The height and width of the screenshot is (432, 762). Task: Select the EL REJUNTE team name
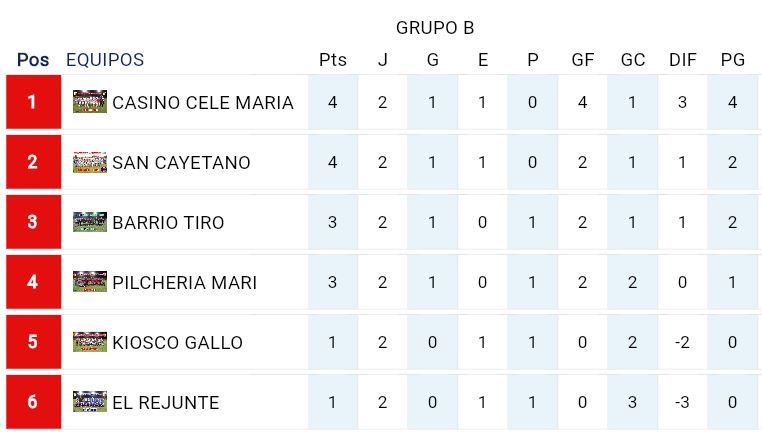coord(166,402)
